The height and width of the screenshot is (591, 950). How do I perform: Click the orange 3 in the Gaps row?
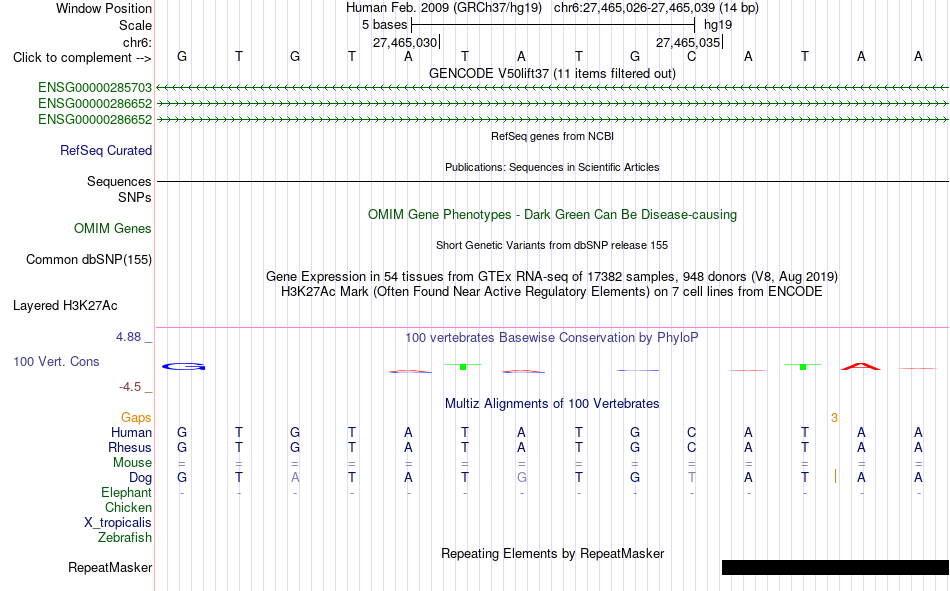pyautogui.click(x=834, y=418)
